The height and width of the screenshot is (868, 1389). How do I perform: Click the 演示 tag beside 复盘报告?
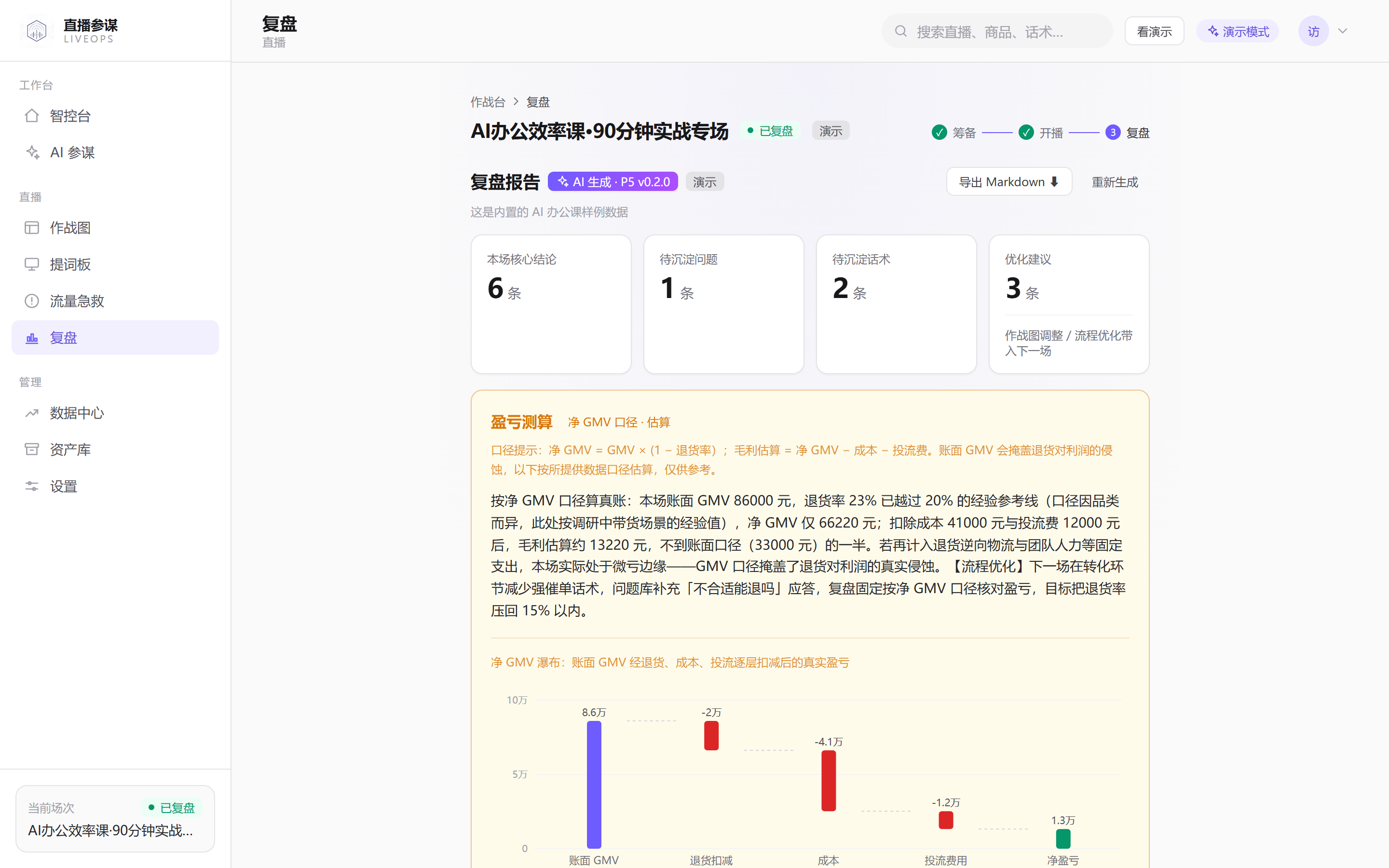tap(705, 181)
